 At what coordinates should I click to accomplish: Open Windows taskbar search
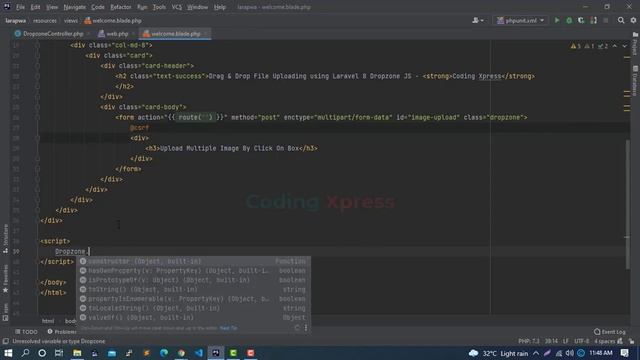(x=25, y=353)
